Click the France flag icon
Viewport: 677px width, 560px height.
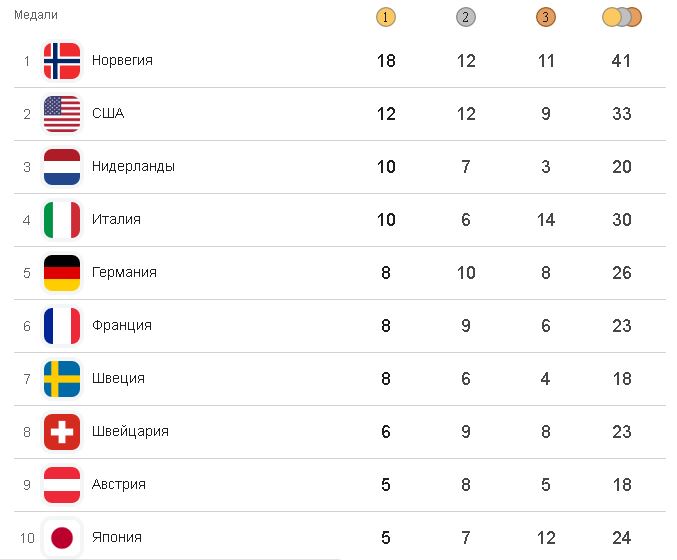click(61, 326)
